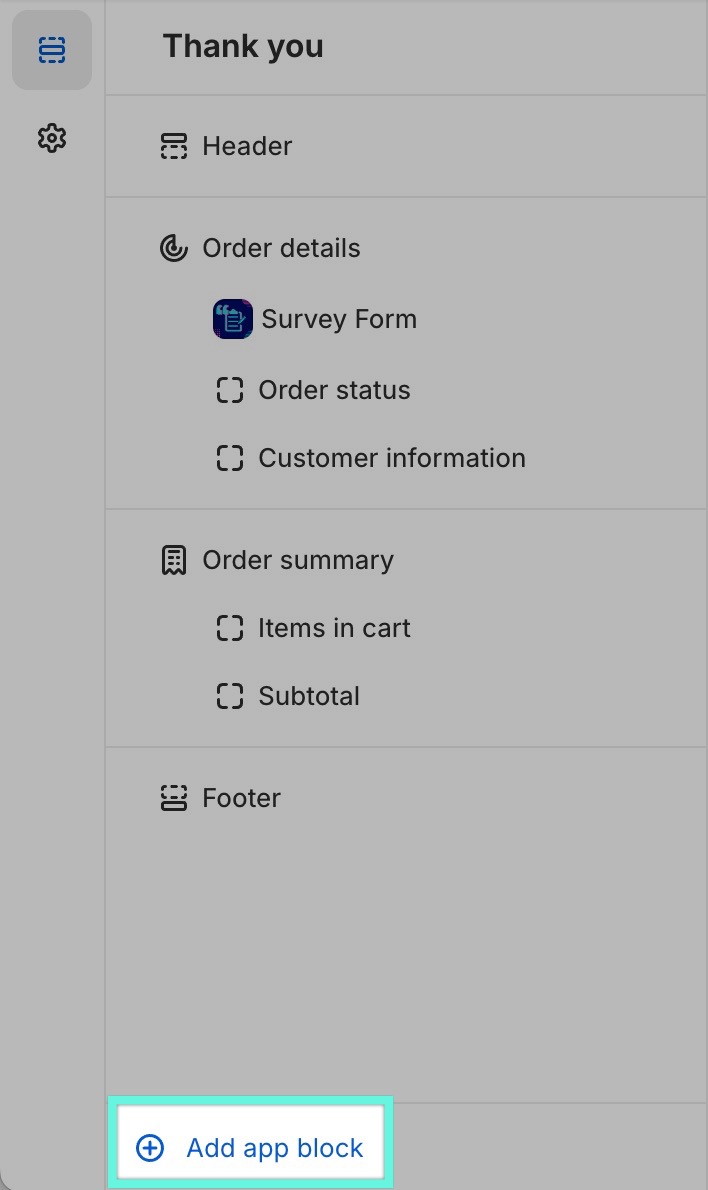This screenshot has height=1190, width=708.
Task: Click the Survey Form app icon
Action: (x=233, y=320)
